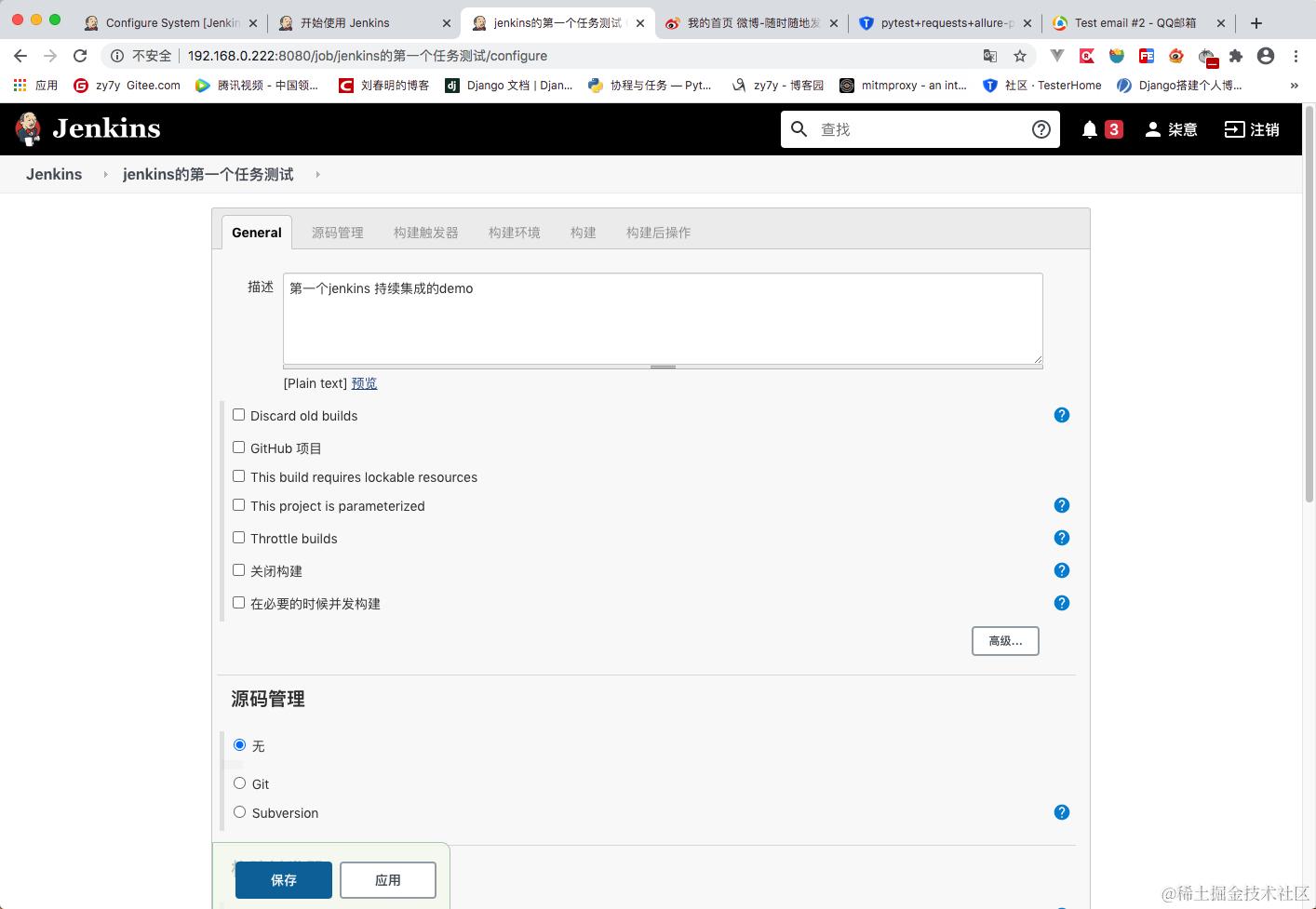Viewport: 1316px width, 909px height.
Task: Click jenkins的第一个任务测试 breadcrumb link
Action: pos(208,174)
